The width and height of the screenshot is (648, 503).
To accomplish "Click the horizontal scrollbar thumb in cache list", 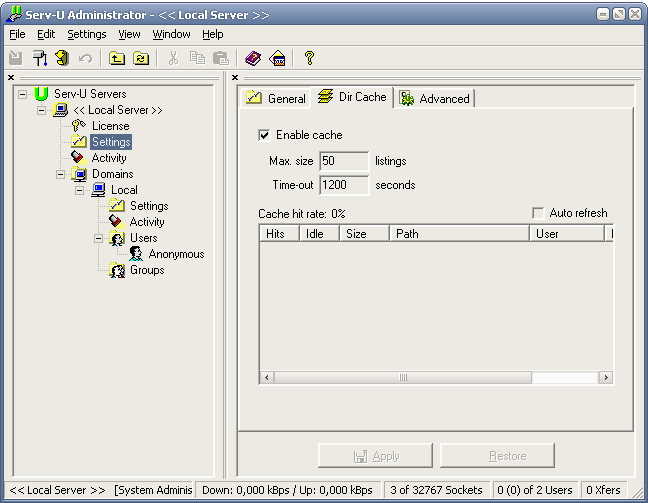I will [403, 377].
